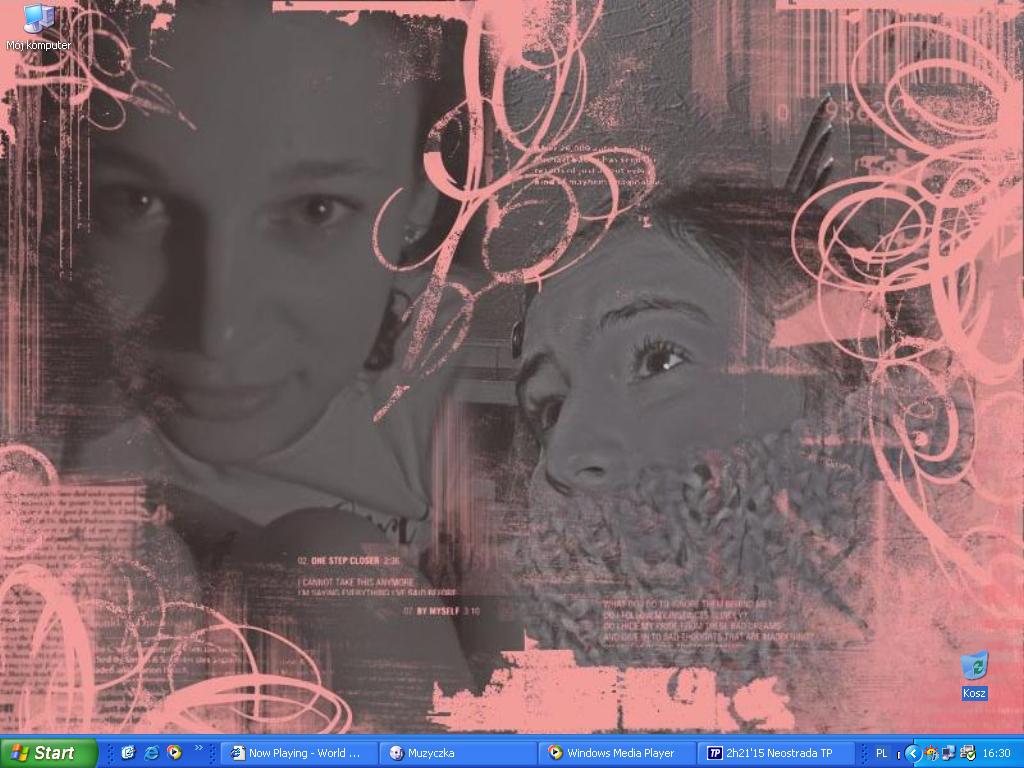This screenshot has height=768, width=1024.
Task: Switch to Windows Media Player taskbar button
Action: 617,753
